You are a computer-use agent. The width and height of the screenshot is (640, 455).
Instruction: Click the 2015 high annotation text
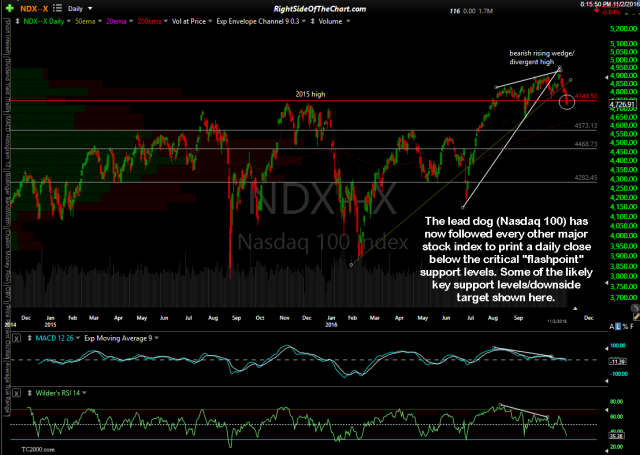point(310,94)
